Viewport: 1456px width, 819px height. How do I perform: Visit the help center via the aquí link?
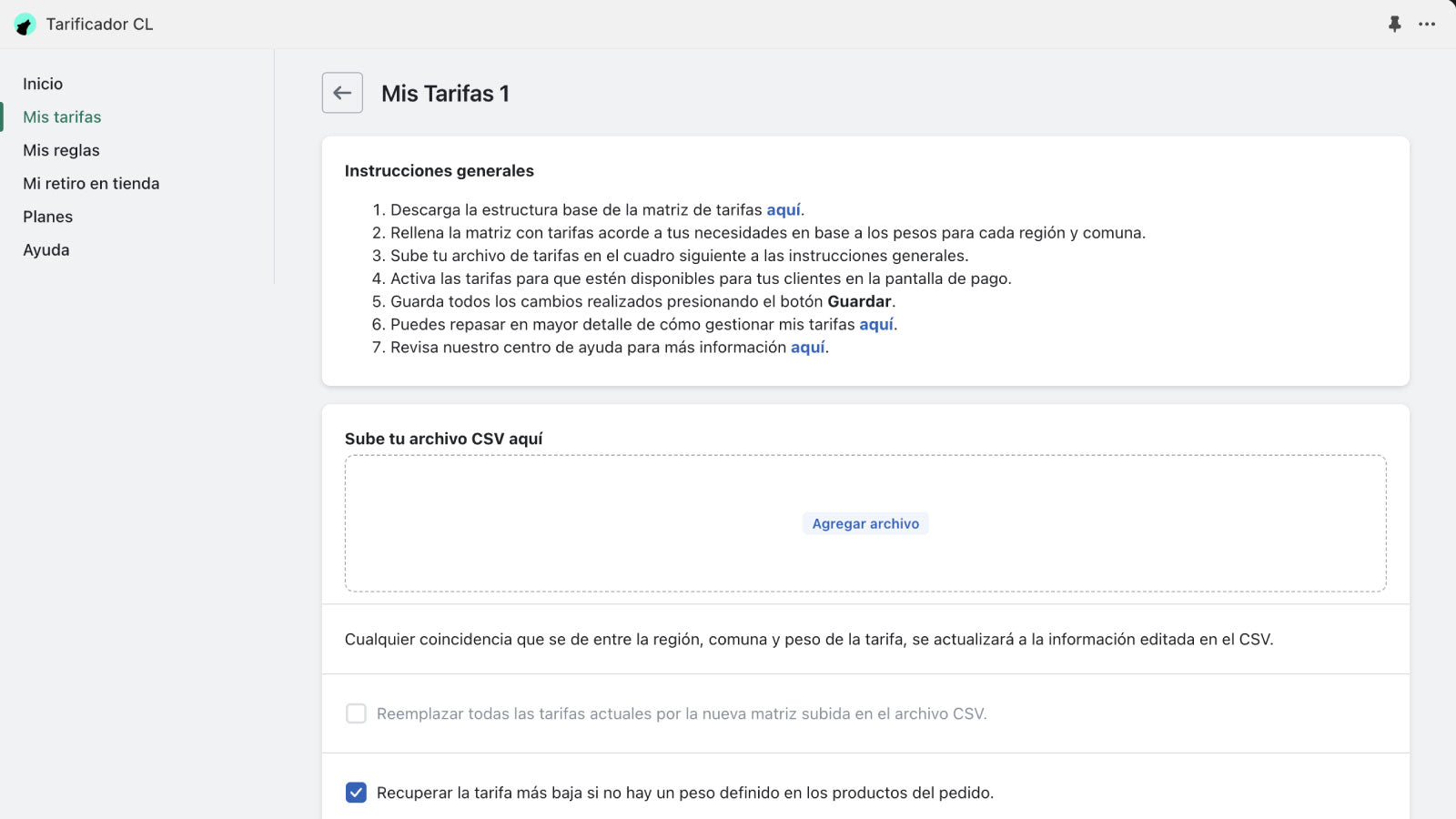pyautogui.click(x=808, y=347)
